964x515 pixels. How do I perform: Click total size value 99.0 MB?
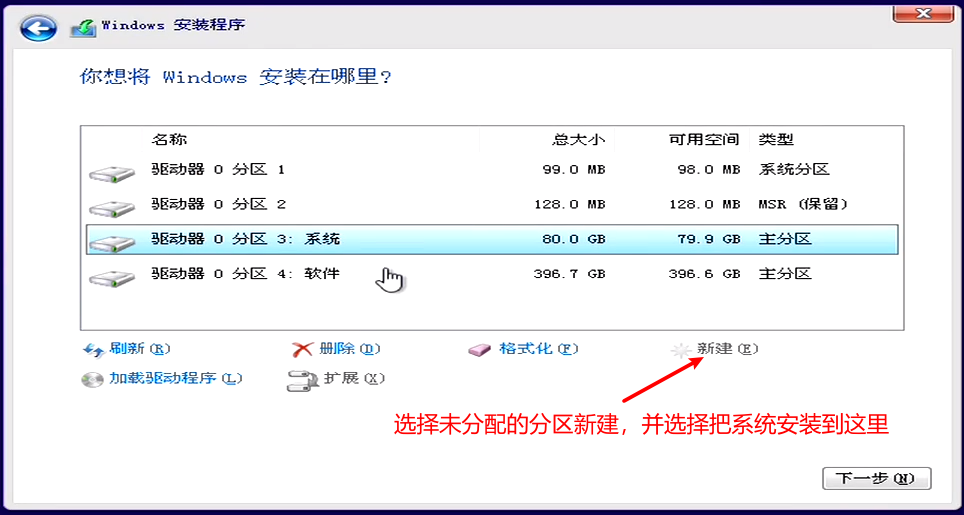pyautogui.click(x=574, y=170)
